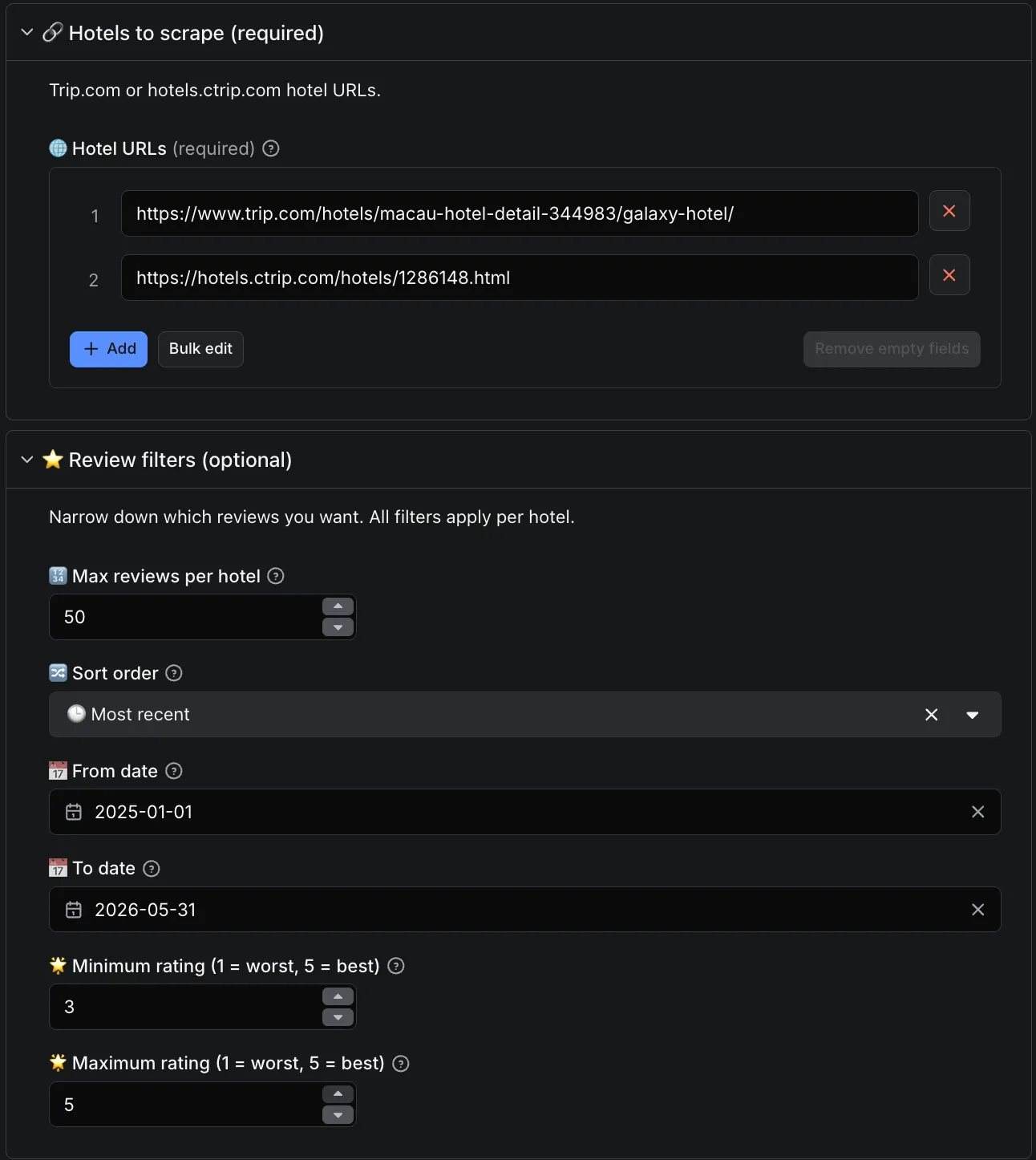The width and height of the screenshot is (1036, 1160).
Task: Decrease Max reviews per hotel value
Action: click(x=338, y=627)
